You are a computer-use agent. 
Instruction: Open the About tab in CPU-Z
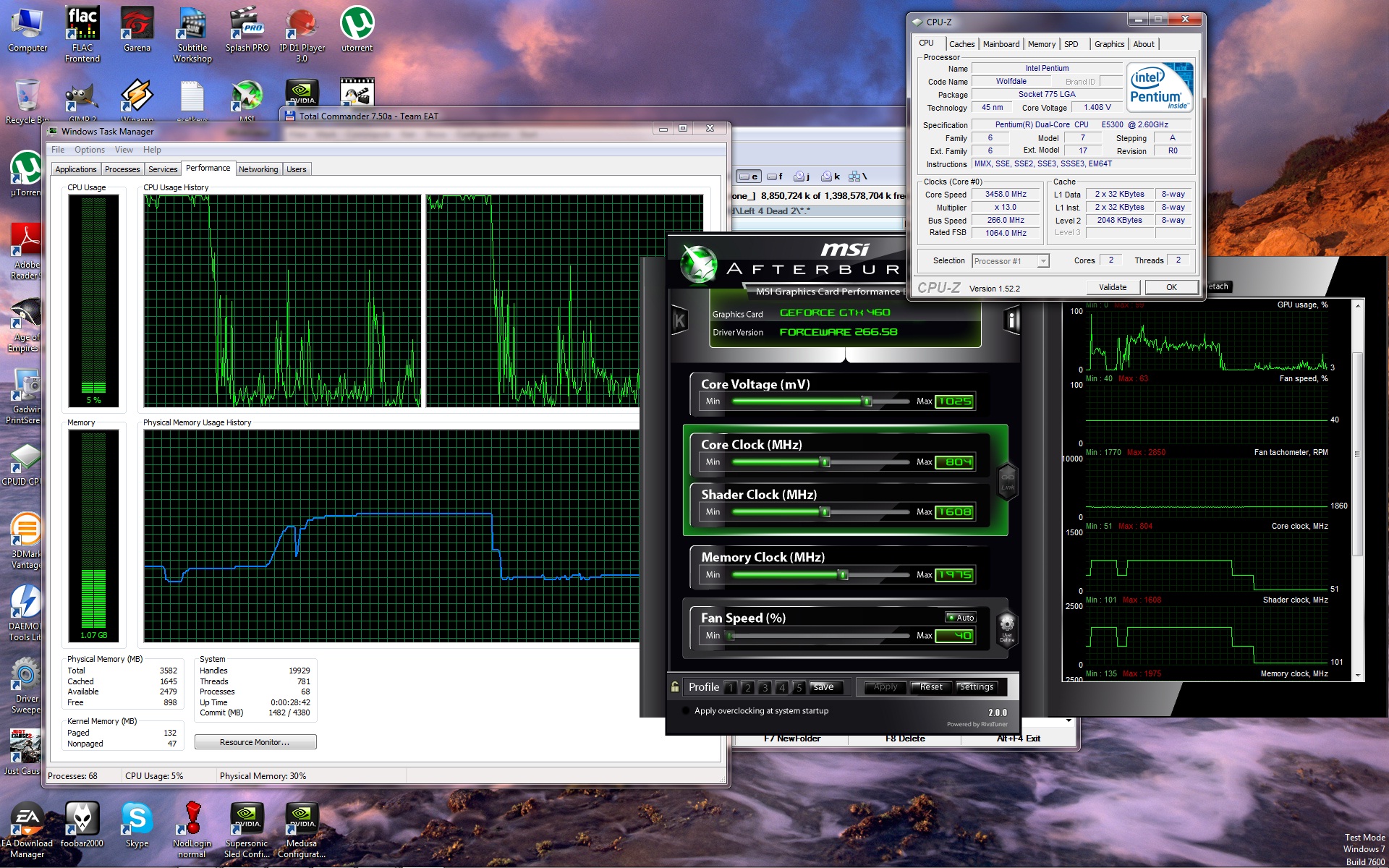[1144, 44]
